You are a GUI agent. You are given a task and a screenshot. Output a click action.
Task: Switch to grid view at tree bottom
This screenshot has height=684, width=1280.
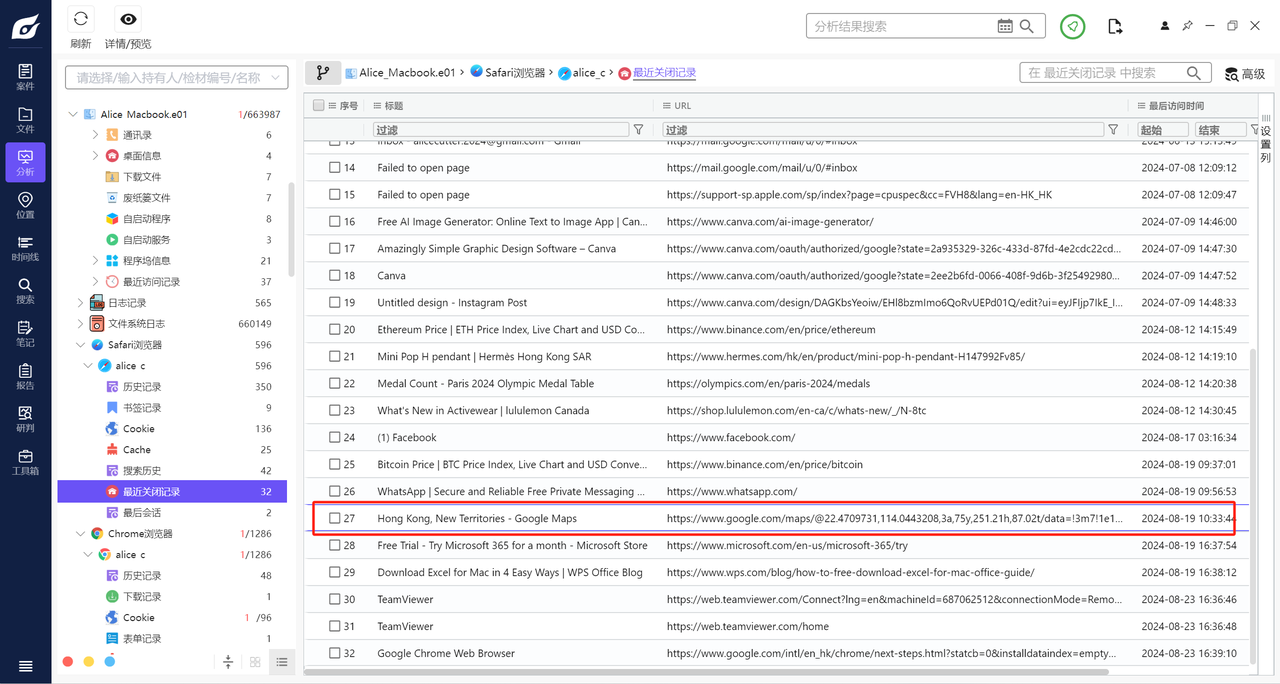pos(255,662)
